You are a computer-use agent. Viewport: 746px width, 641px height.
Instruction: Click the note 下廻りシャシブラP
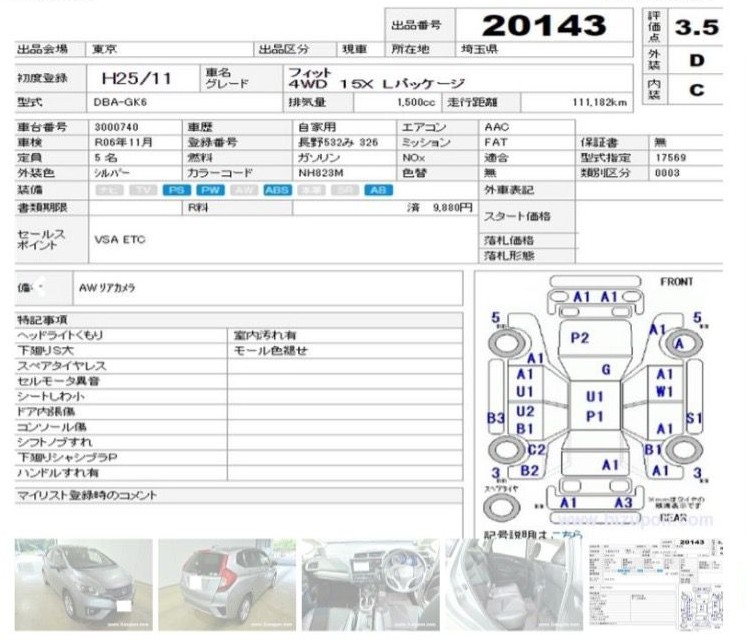point(67,457)
